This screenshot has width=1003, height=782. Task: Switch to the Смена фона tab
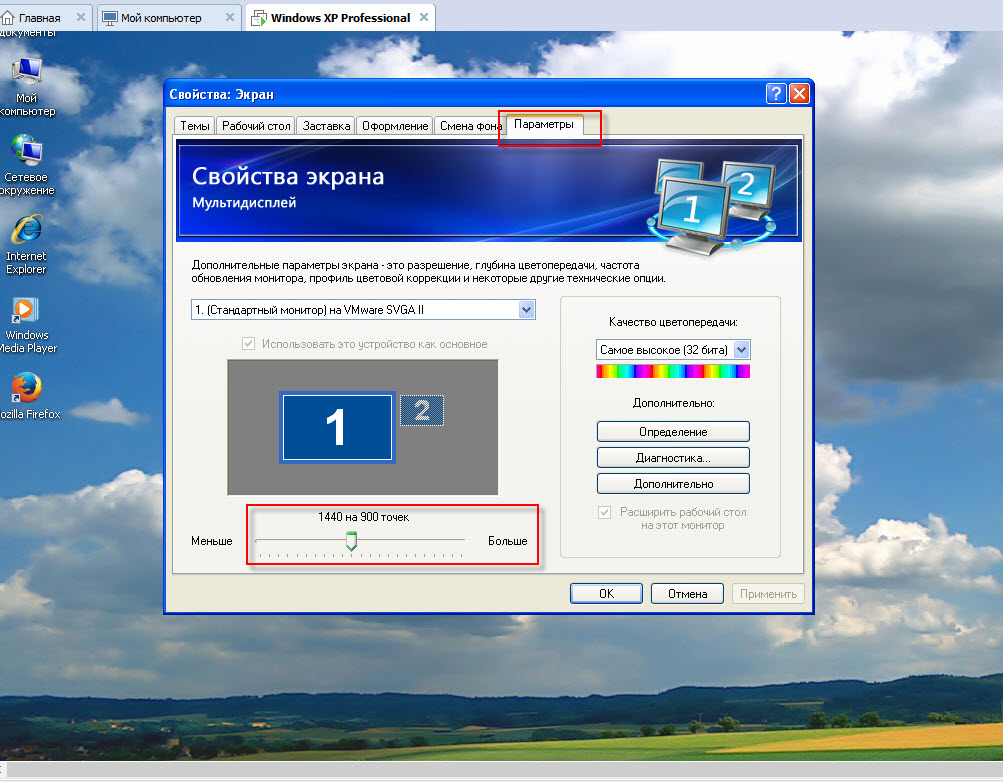[471, 126]
